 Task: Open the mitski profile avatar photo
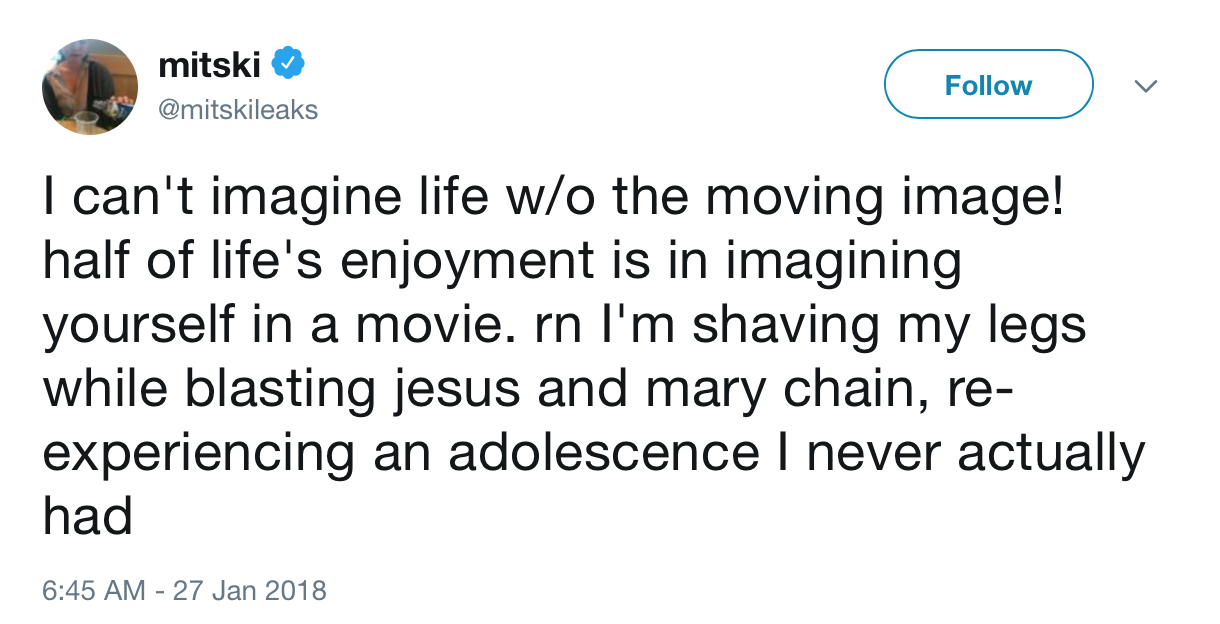pos(89,87)
